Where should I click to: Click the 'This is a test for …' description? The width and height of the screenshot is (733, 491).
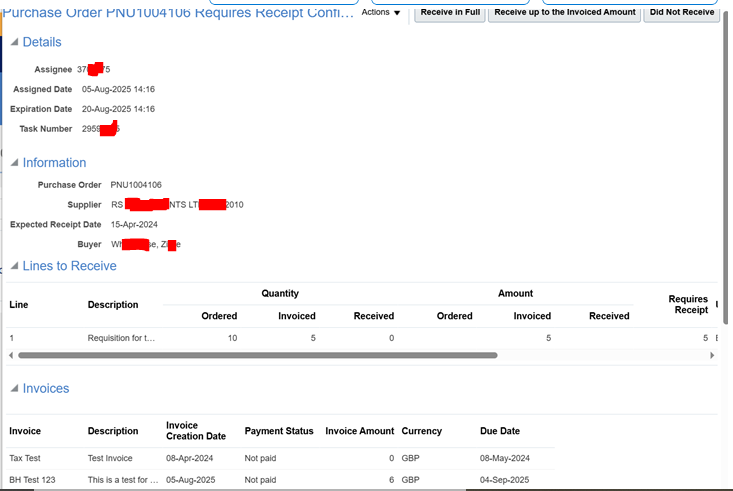[123, 480]
